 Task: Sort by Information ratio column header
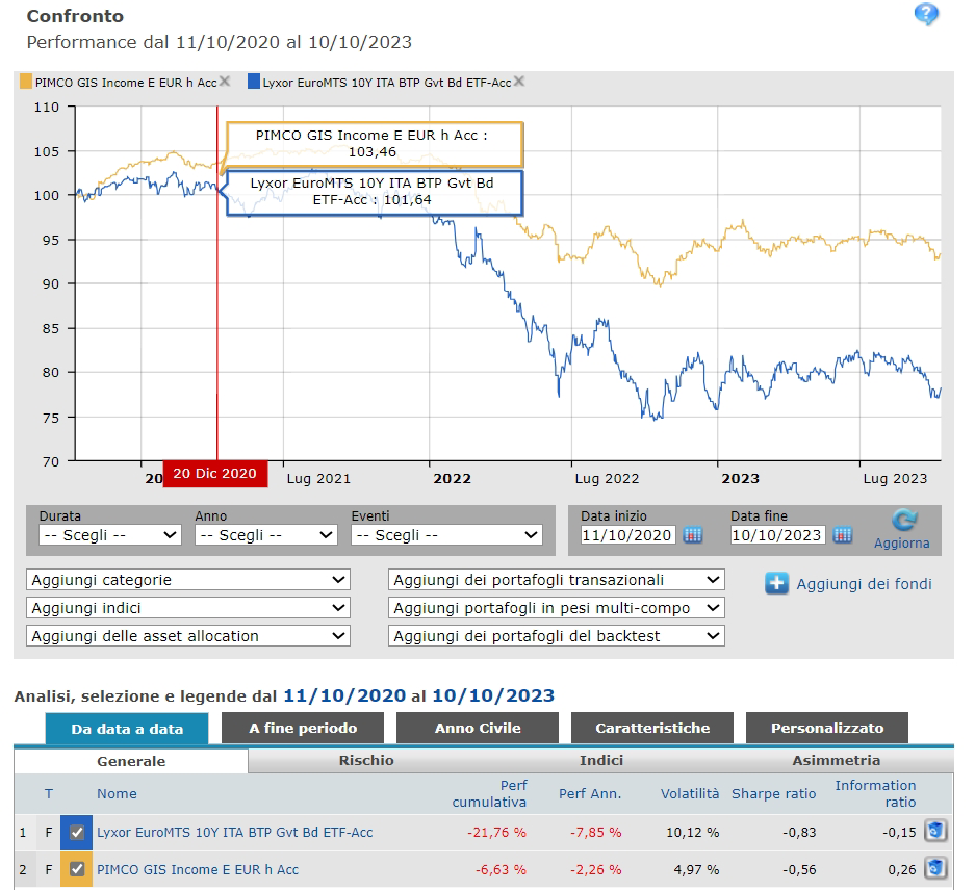[x=876, y=793]
